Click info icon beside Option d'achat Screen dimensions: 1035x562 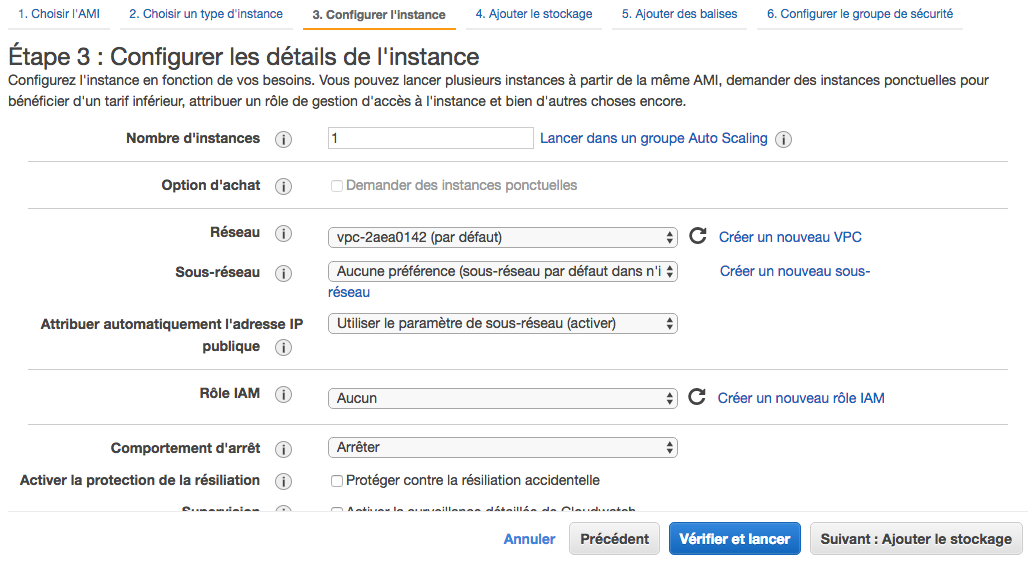click(x=283, y=186)
